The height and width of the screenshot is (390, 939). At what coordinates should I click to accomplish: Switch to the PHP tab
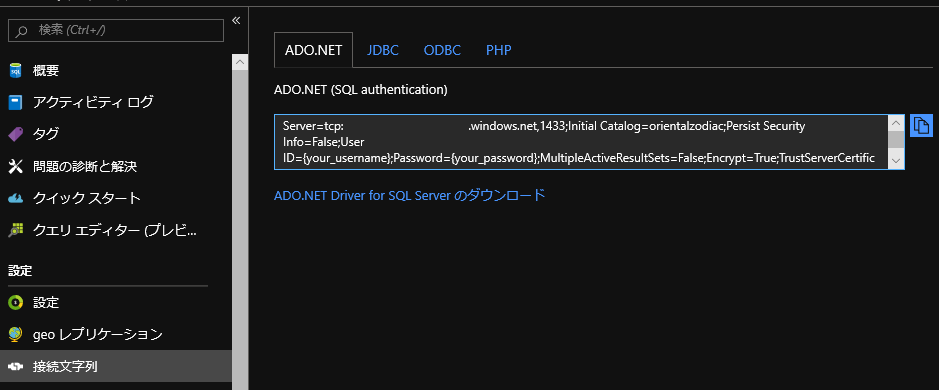(x=499, y=50)
